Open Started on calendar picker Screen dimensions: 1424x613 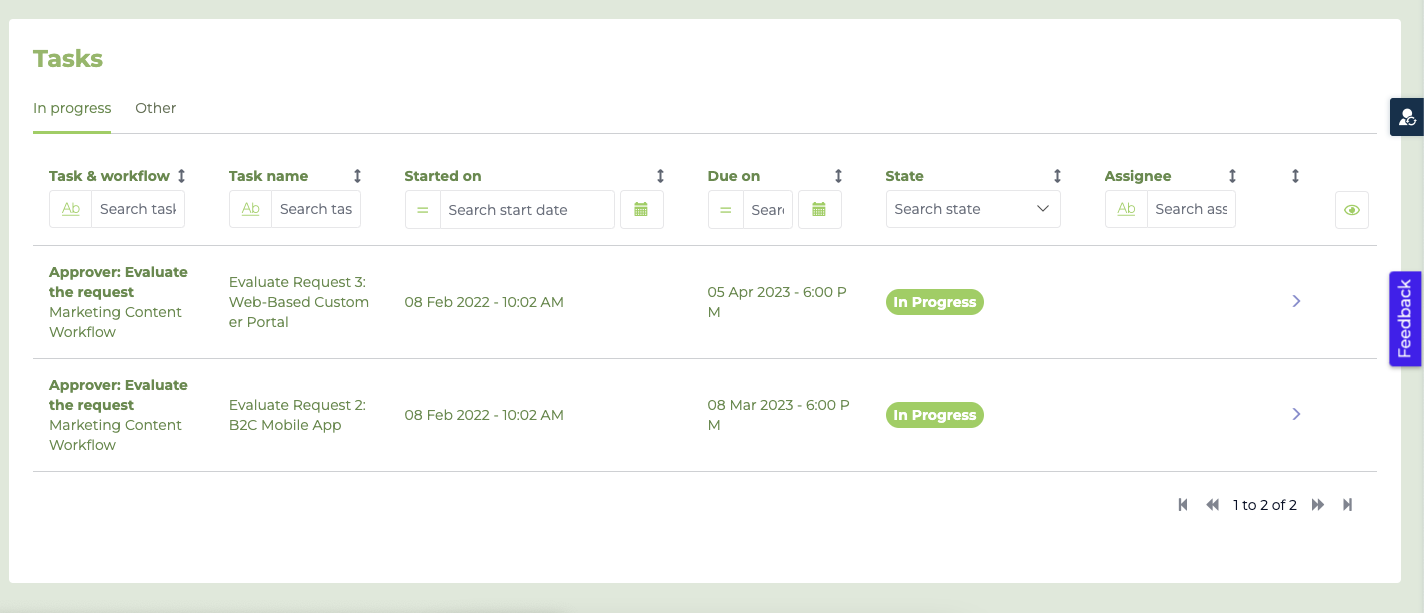click(642, 210)
